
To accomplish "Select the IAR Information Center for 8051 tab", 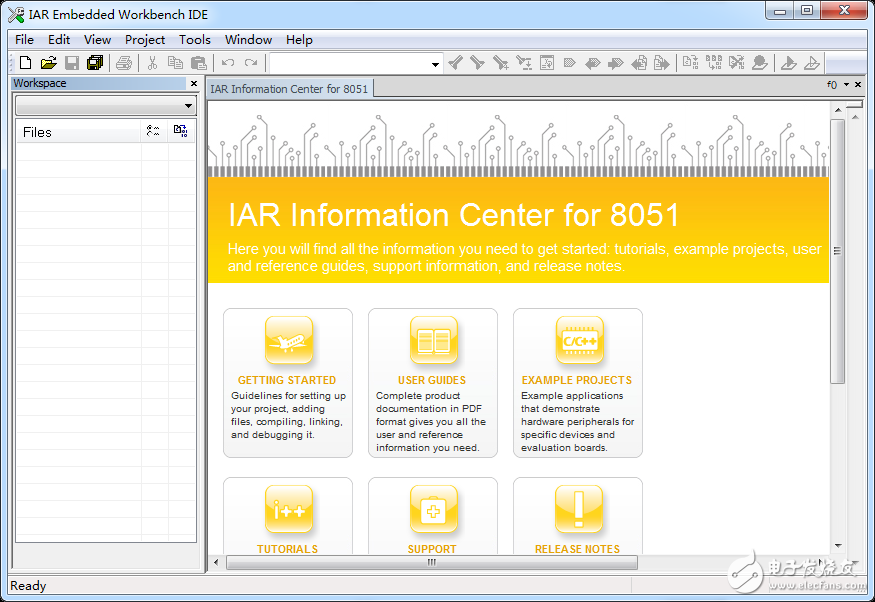I will [x=289, y=89].
